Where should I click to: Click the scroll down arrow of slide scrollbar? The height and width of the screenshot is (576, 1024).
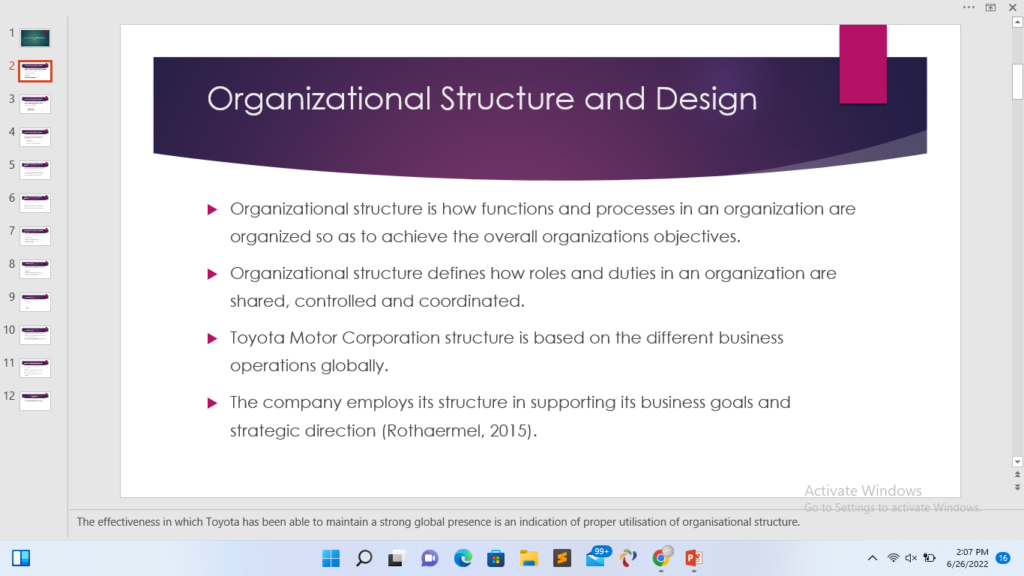(x=1017, y=462)
